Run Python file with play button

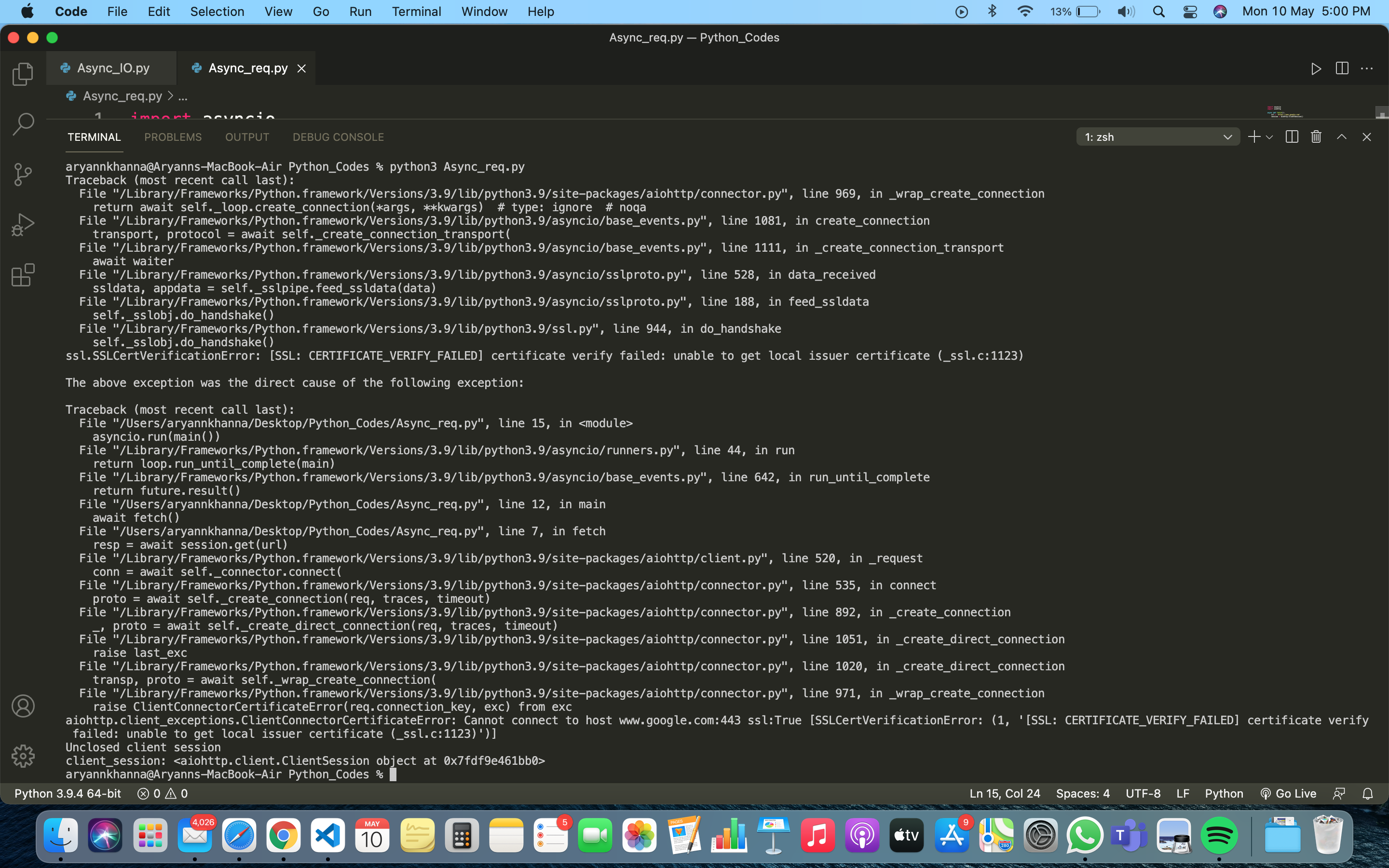click(x=1316, y=69)
